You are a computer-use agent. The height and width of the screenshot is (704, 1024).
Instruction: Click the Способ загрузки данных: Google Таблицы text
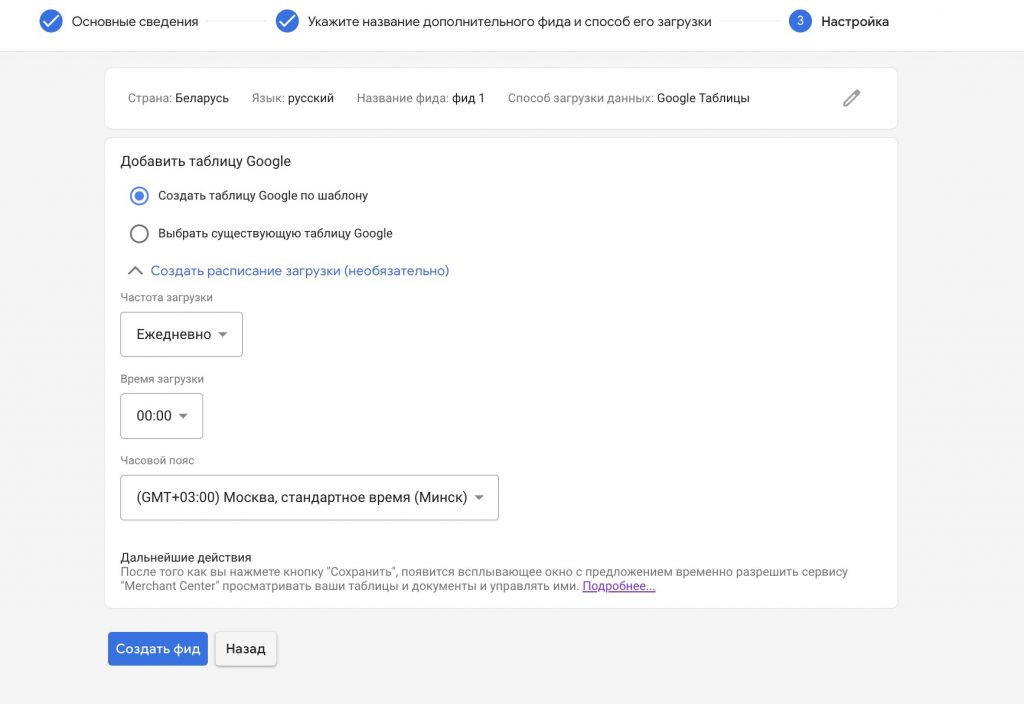coord(629,99)
